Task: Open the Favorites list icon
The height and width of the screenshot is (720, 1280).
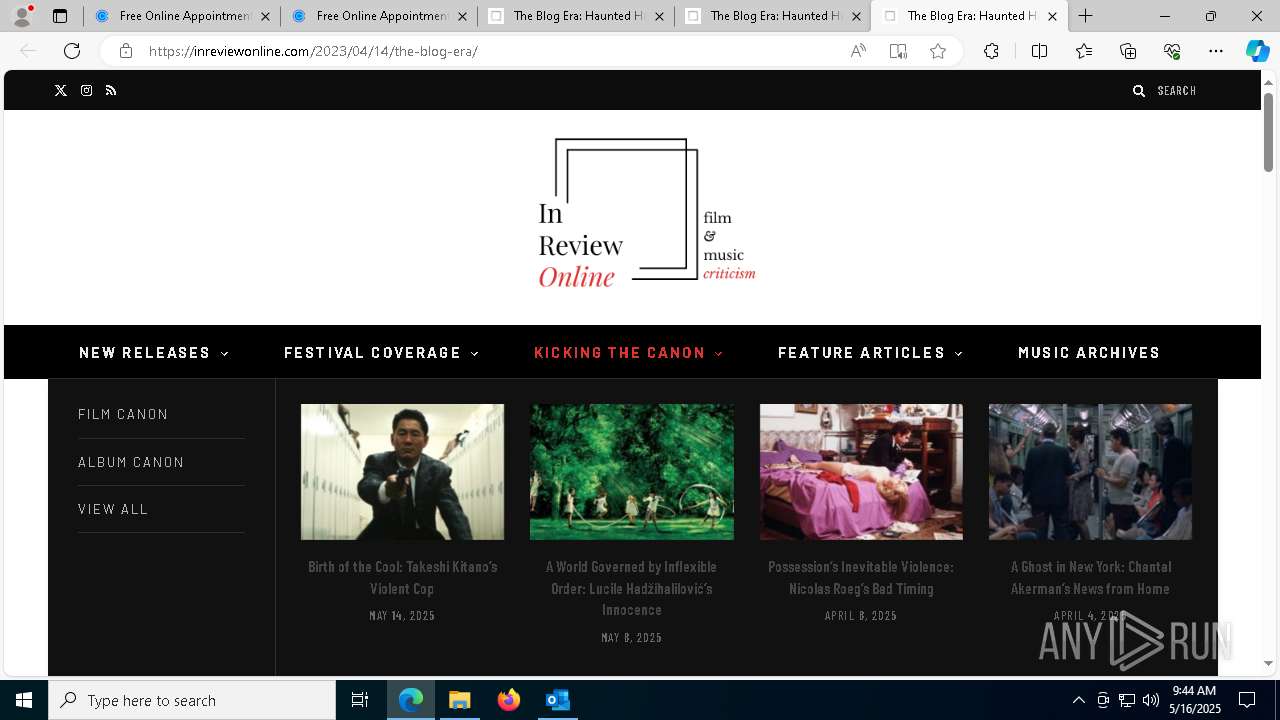Action: click(x=1084, y=51)
